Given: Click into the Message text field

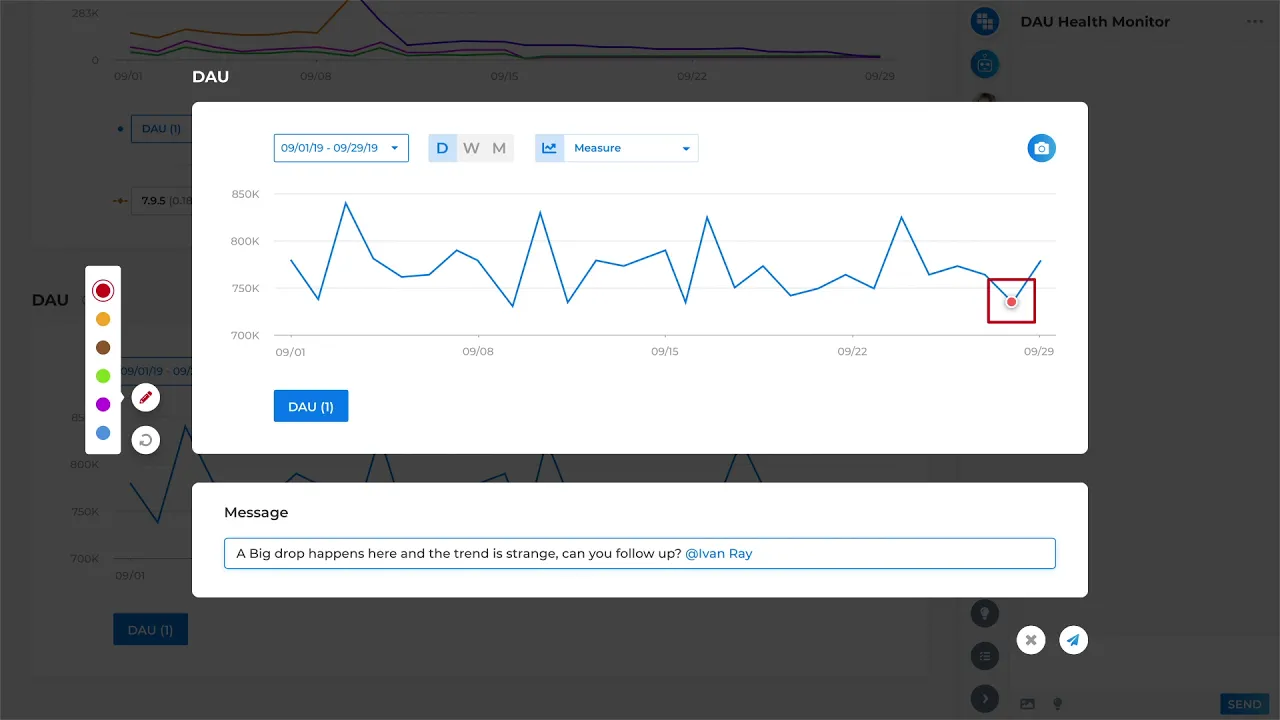Looking at the screenshot, I should (640, 553).
